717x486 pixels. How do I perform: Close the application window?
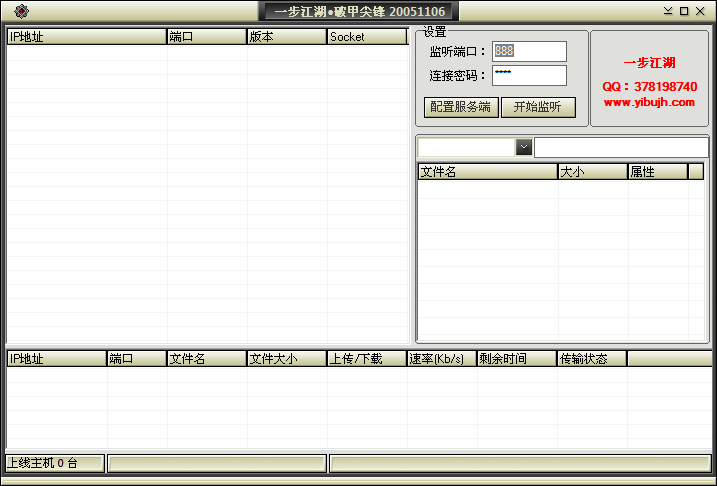700,11
